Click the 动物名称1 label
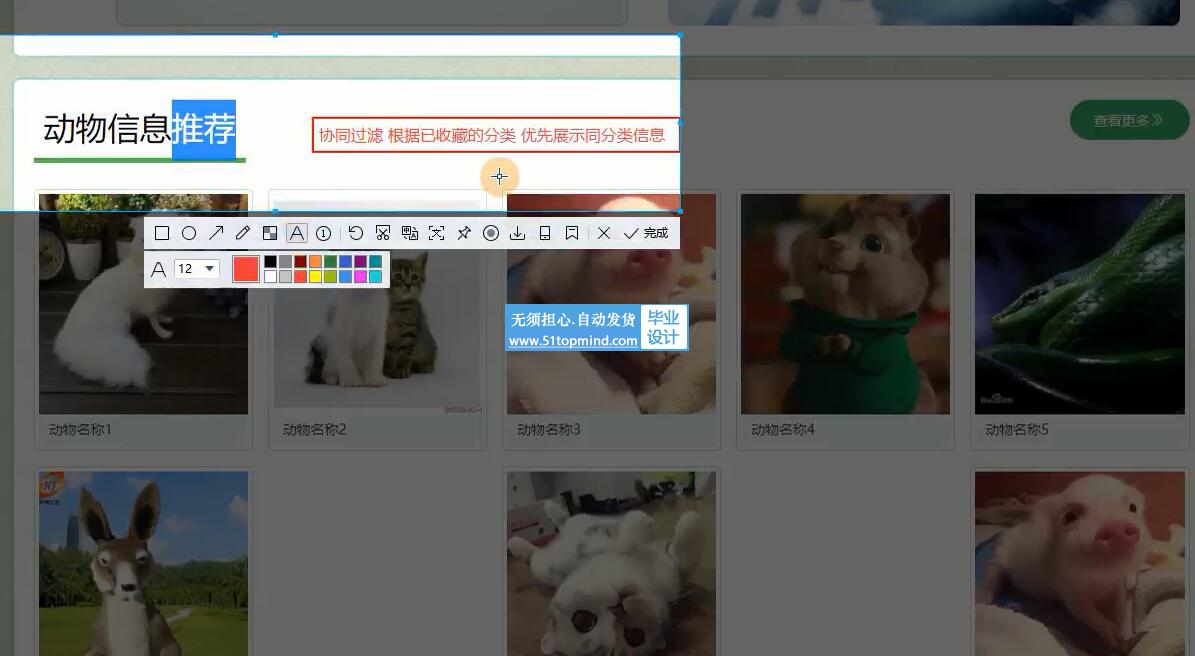Image resolution: width=1195 pixels, height=656 pixels. tap(80, 430)
